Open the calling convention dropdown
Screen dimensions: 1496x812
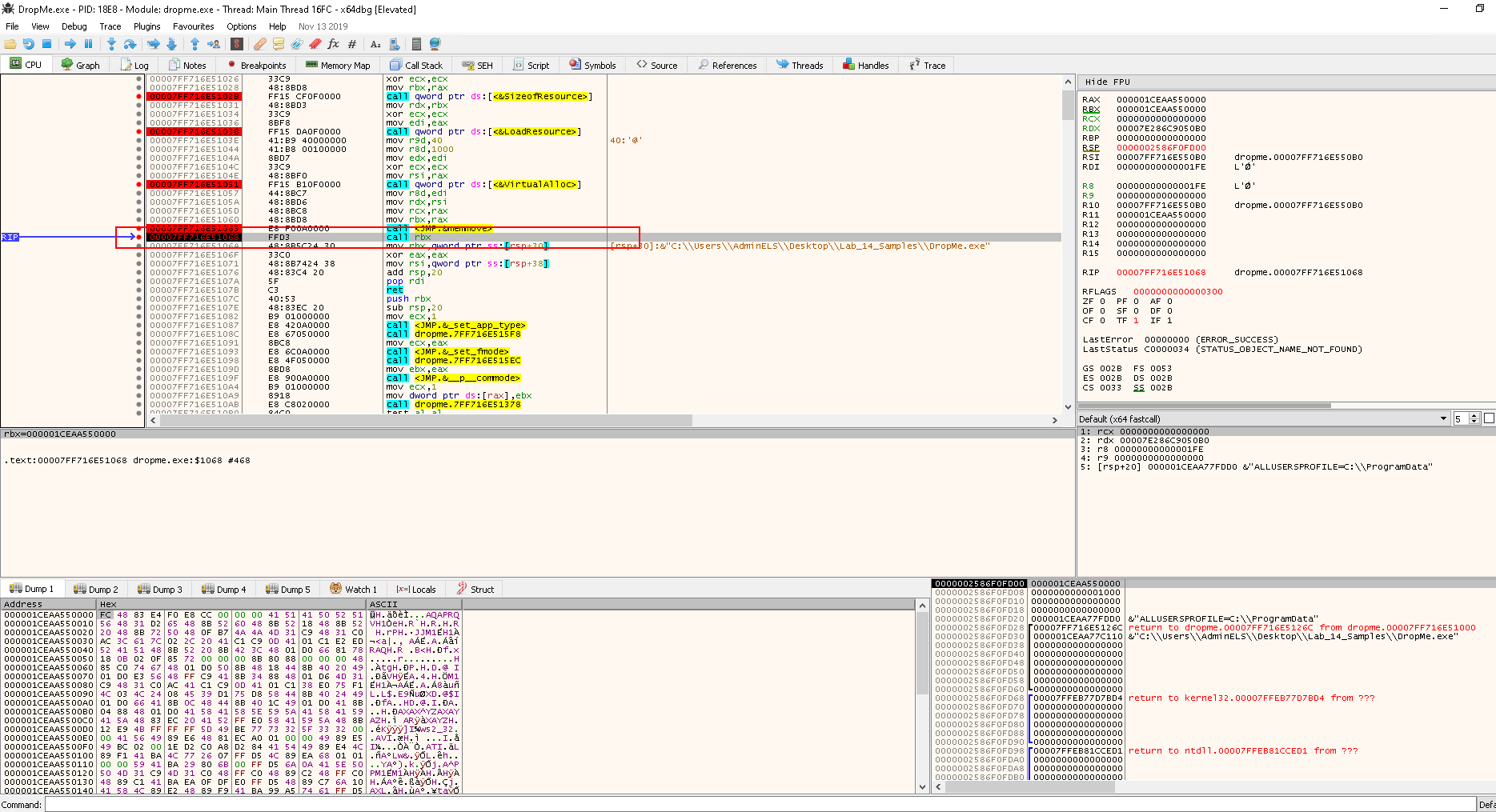1263,418
